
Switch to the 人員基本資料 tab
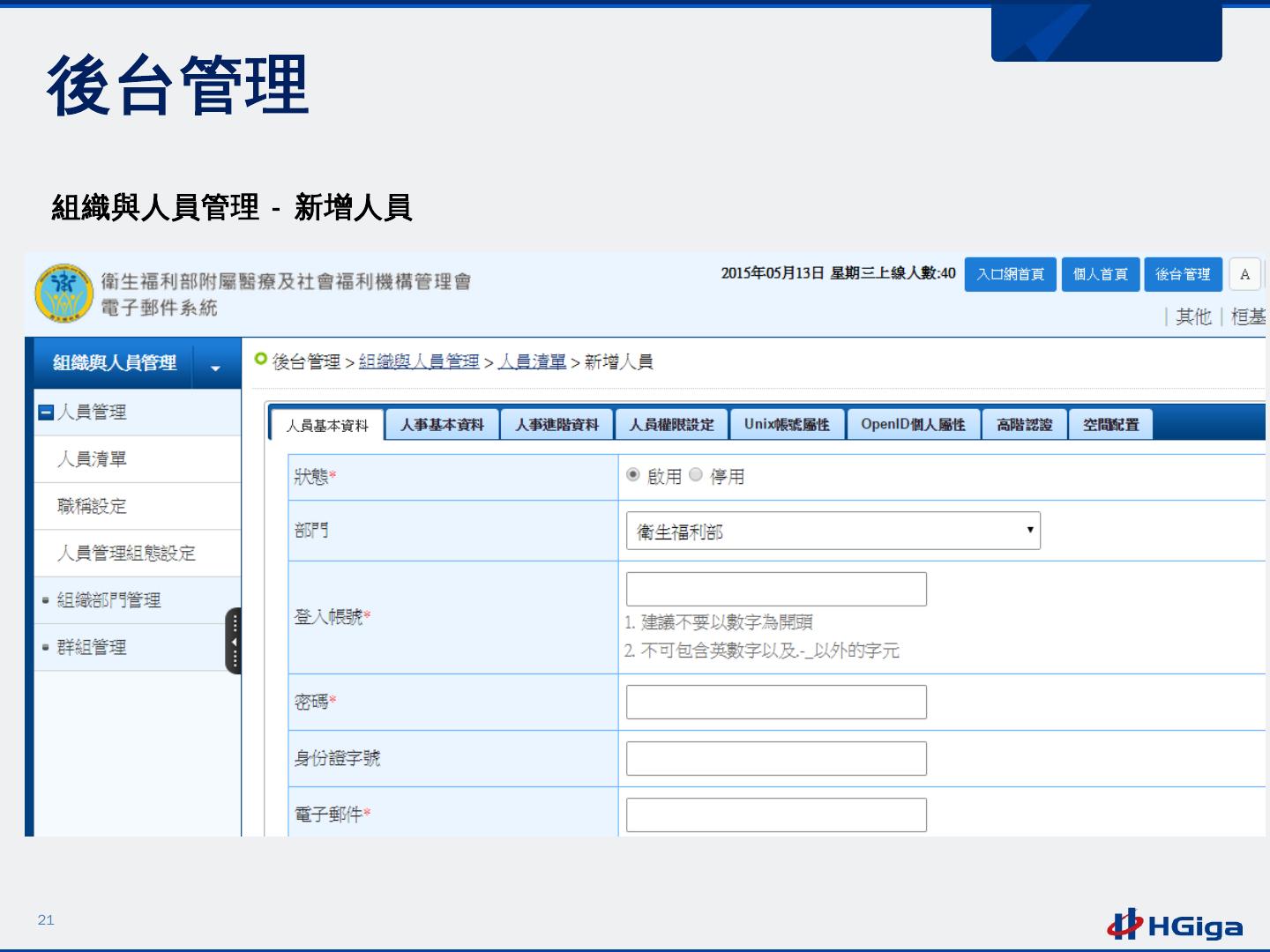click(x=327, y=425)
